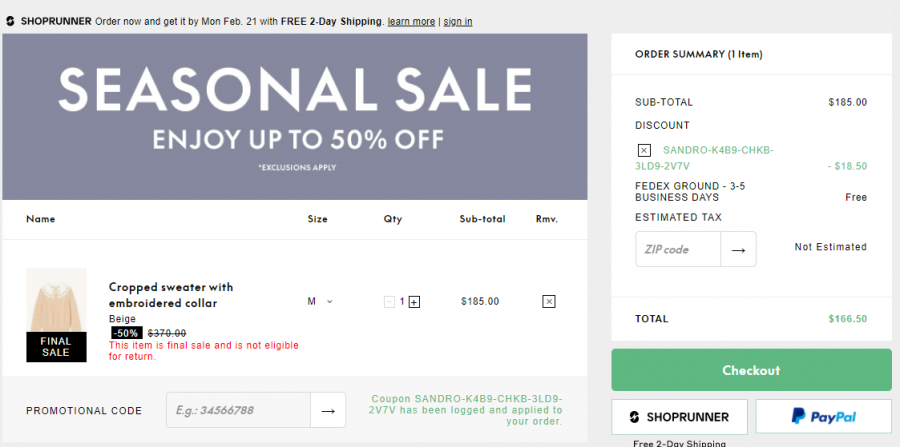Open the size M dropdown

point(320,301)
